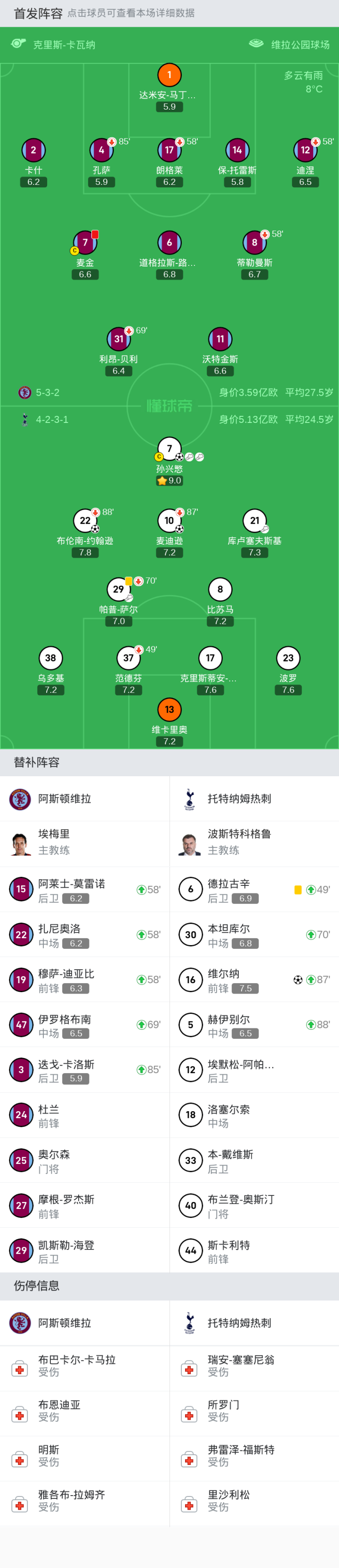Image resolution: width=339 pixels, height=1568 pixels.
Task: Click Son Heung-min's number 7 jersey icon
Action: pos(169,449)
